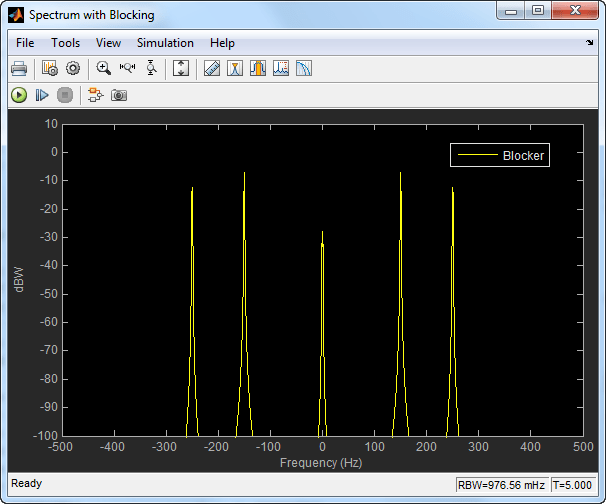
Task: Click the Print icon in toolbar
Action: point(18,69)
